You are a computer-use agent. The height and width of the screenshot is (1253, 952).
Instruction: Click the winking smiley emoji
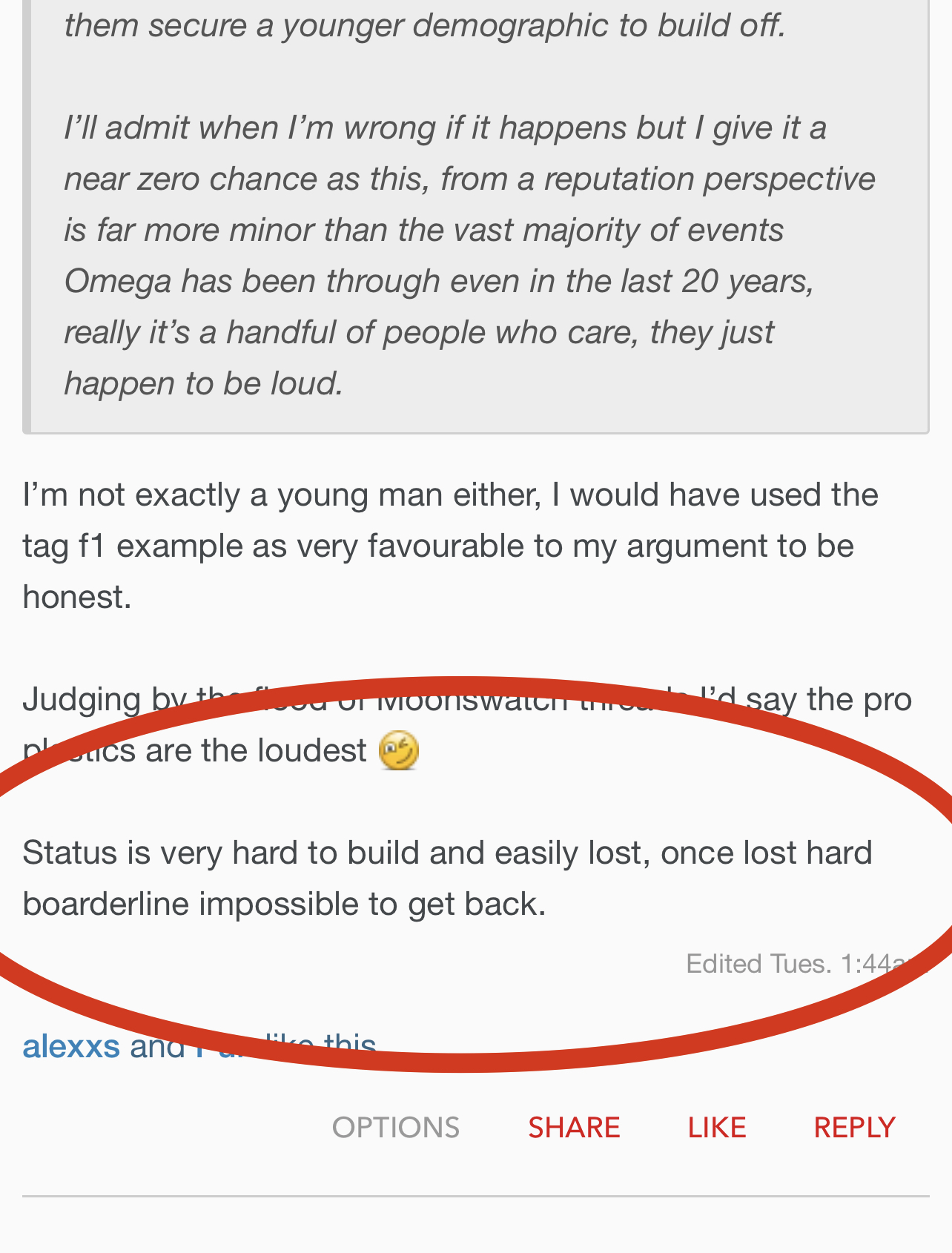pos(399,750)
